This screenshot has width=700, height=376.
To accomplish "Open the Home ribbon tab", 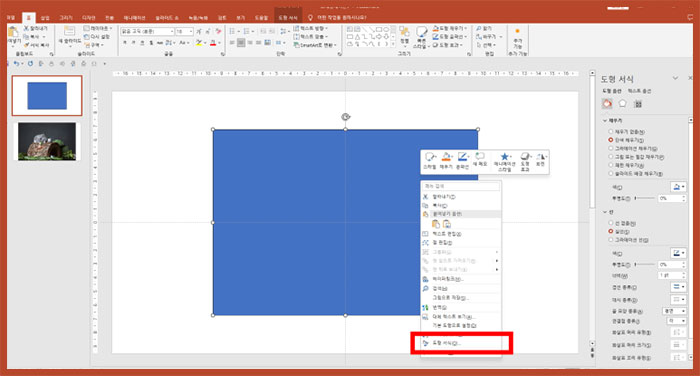I will tap(29, 18).
